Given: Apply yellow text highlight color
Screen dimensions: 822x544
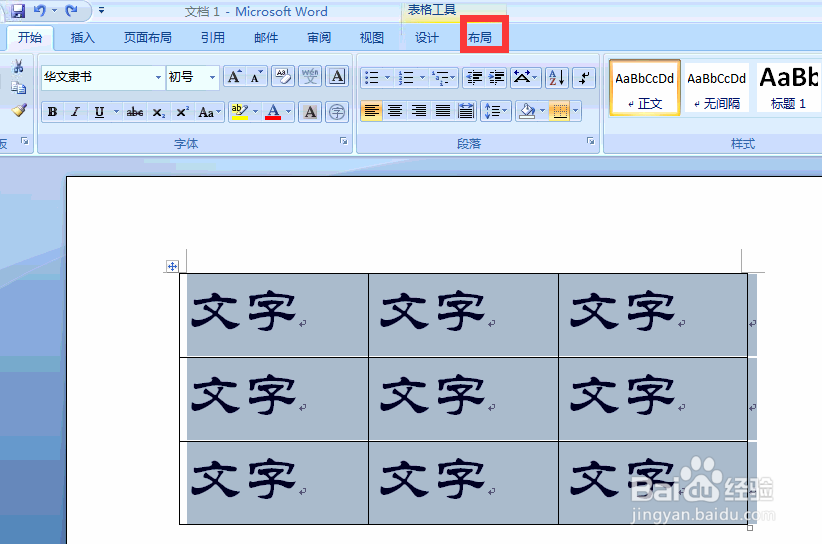Looking at the screenshot, I should point(240,112).
